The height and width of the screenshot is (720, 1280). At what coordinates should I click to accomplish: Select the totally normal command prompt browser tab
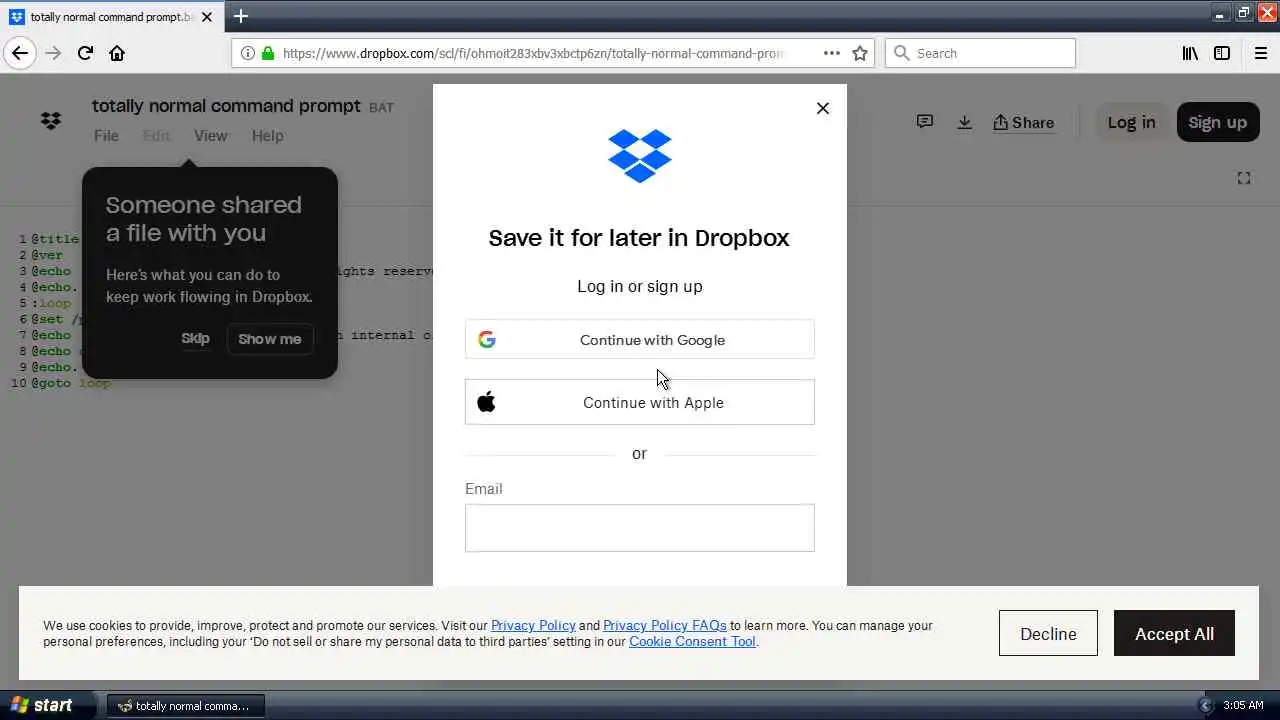click(110, 17)
